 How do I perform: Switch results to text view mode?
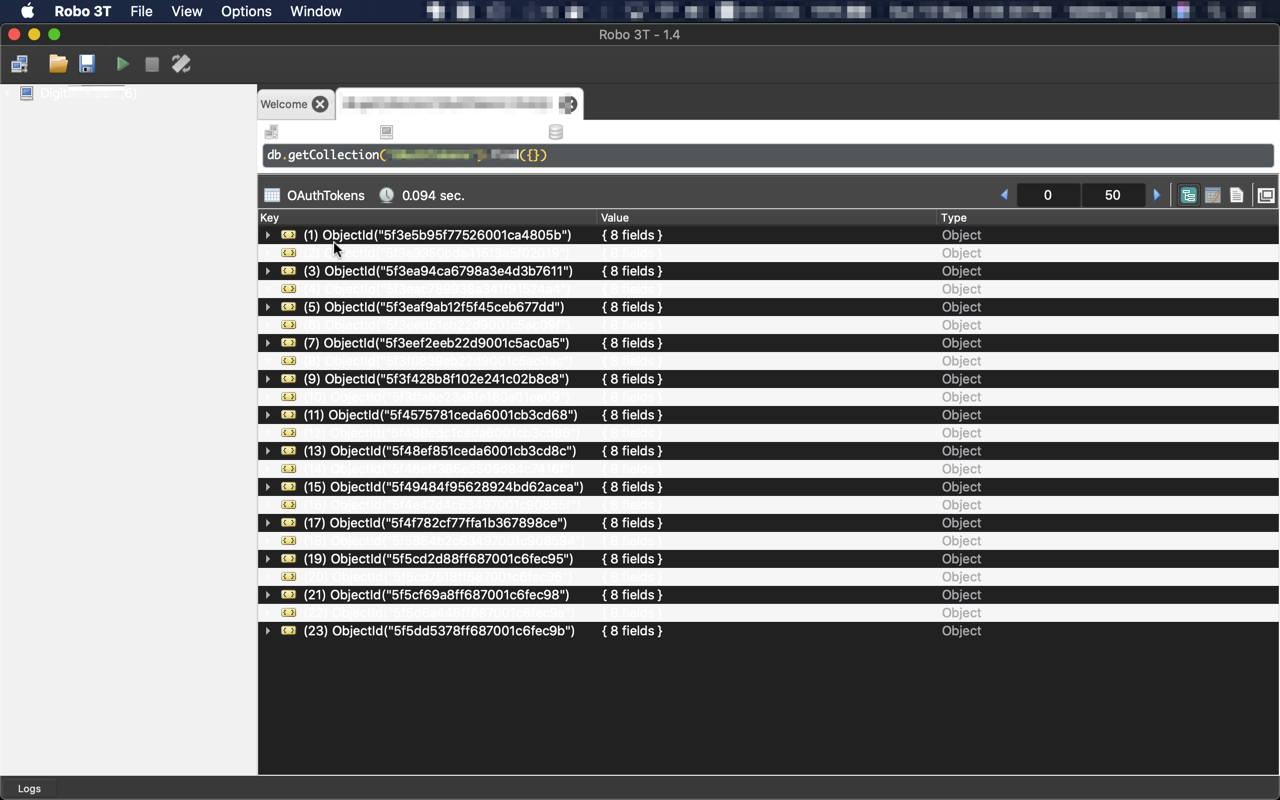click(1237, 195)
